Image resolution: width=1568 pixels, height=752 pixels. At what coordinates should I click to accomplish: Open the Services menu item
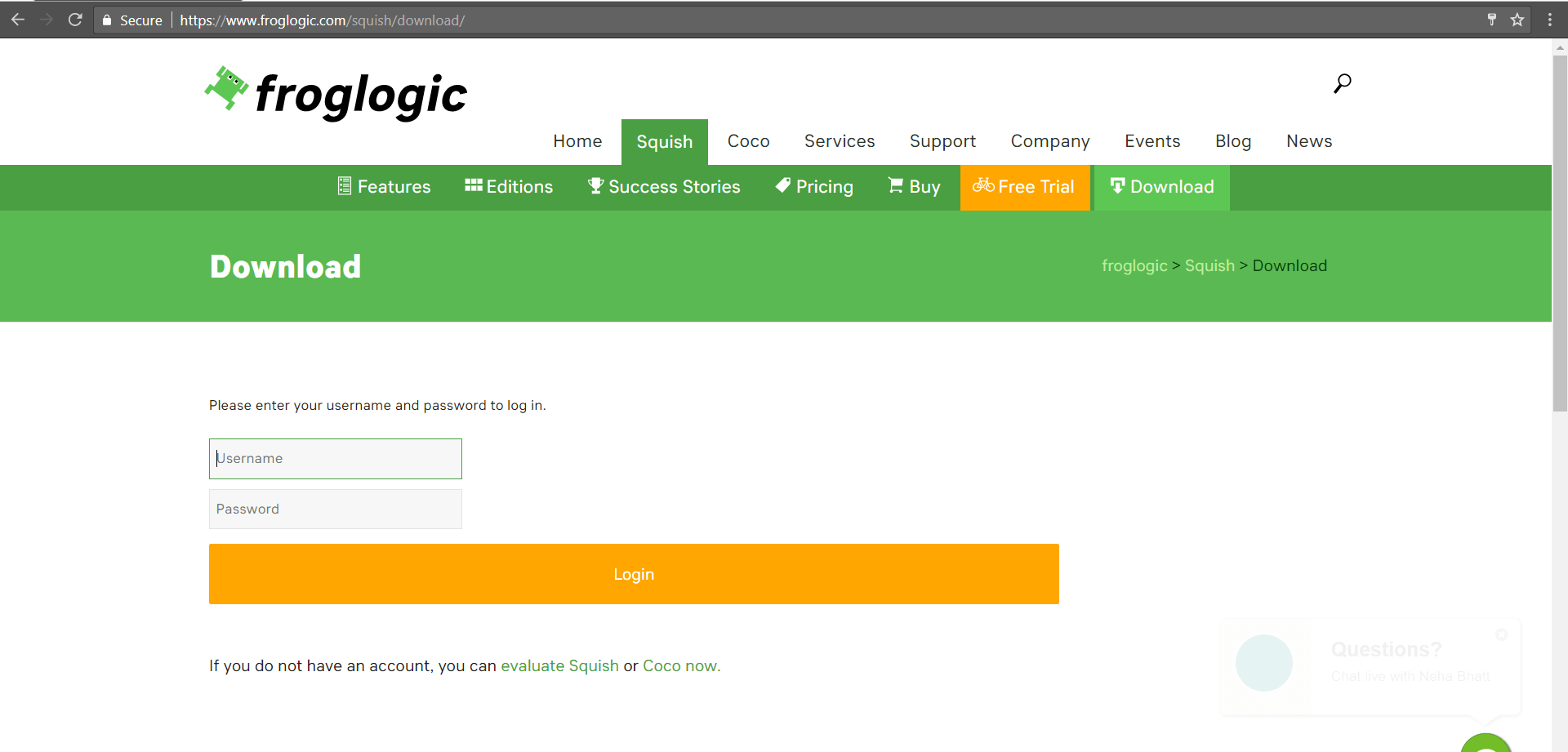pos(840,141)
